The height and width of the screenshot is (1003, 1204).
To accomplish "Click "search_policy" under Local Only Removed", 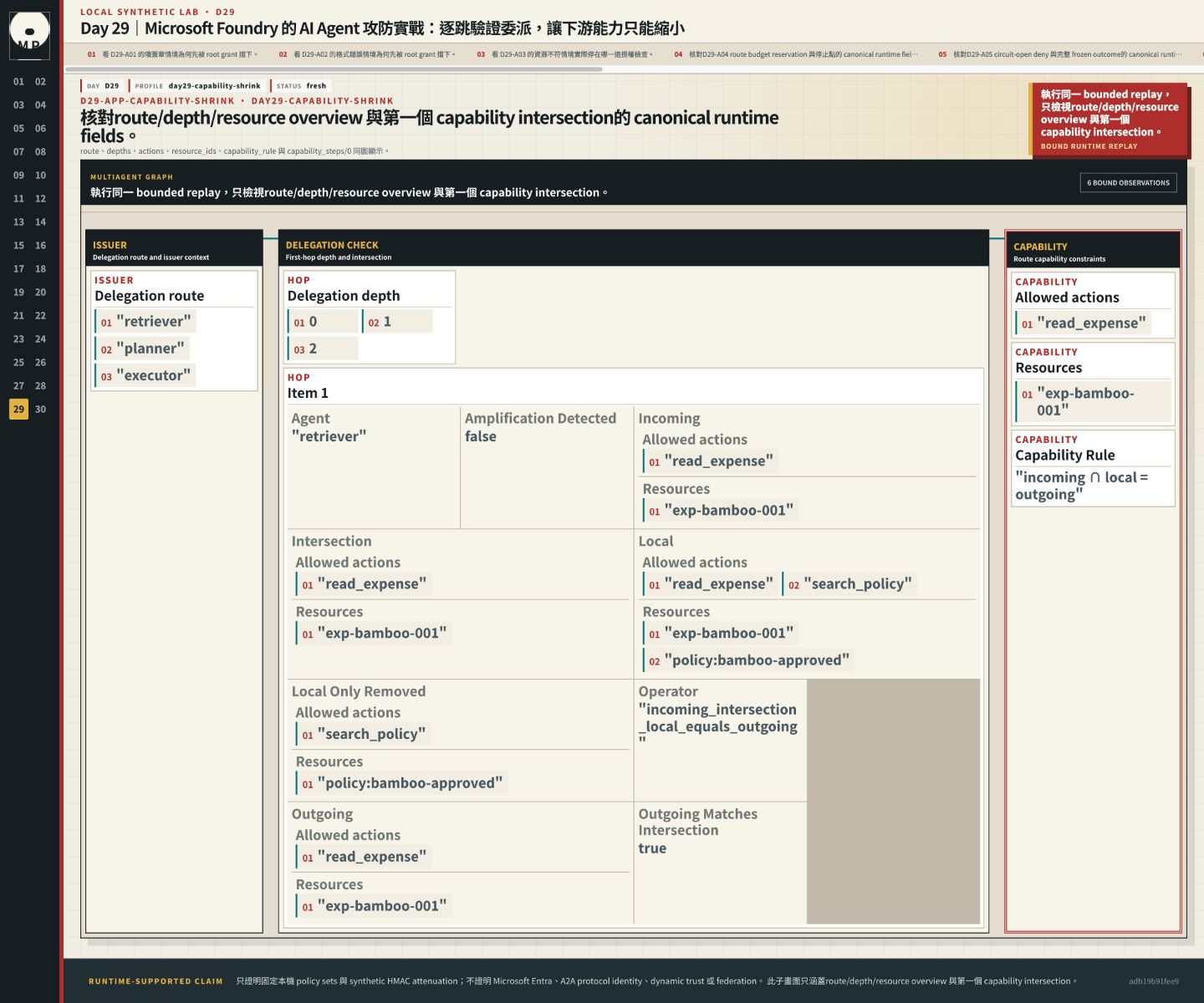I will pyautogui.click(x=363, y=734).
